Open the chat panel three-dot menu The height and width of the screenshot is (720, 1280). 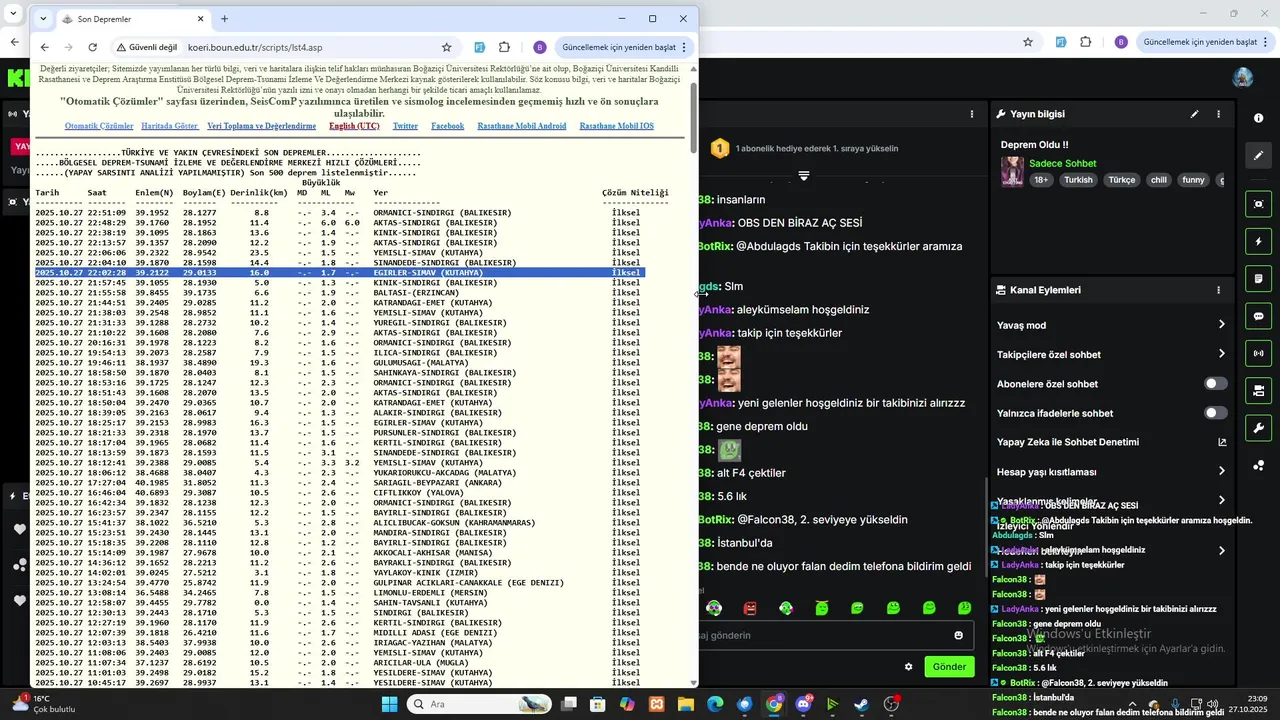pyautogui.click(x=973, y=114)
